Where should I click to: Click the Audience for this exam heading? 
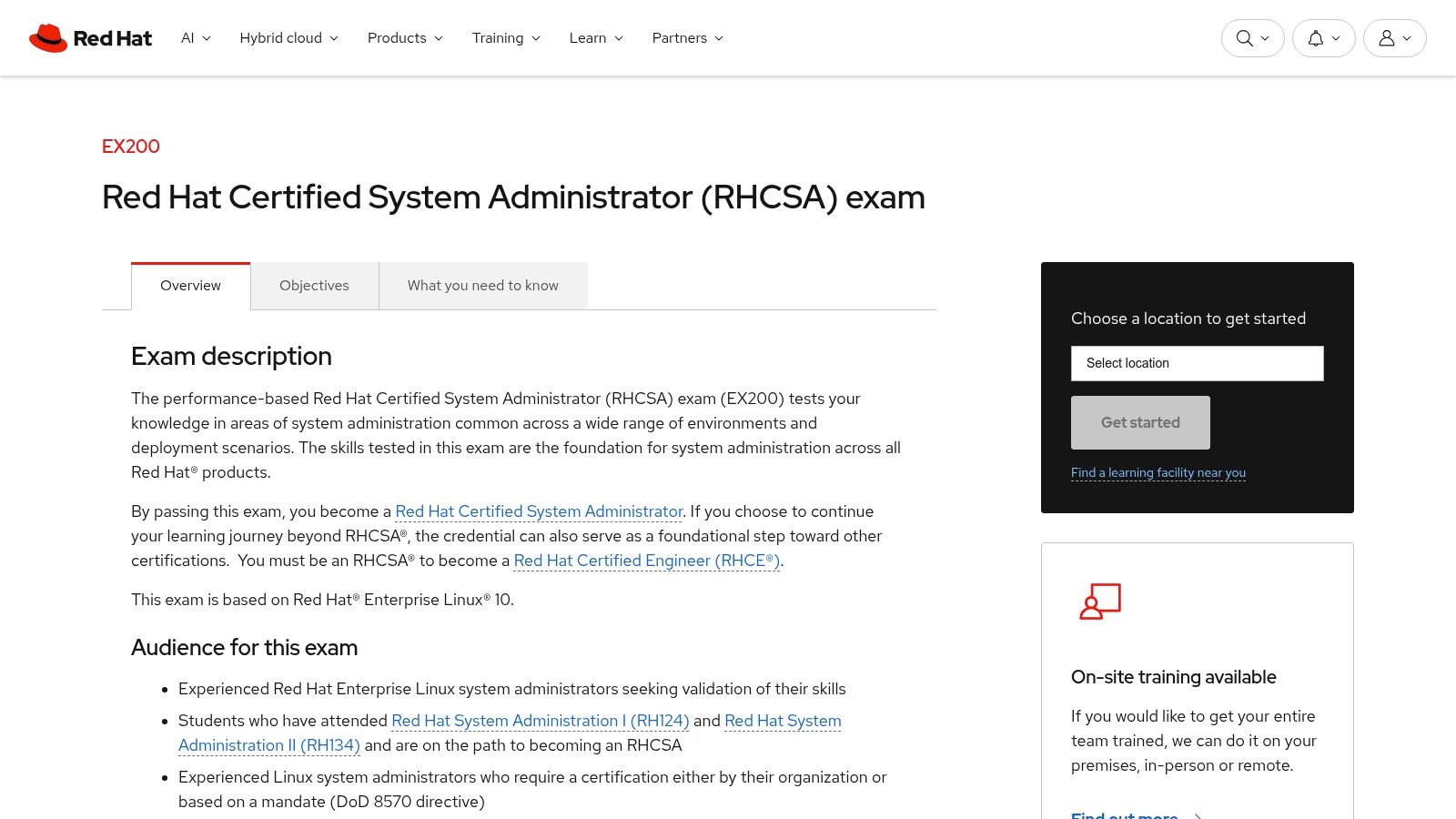(245, 647)
